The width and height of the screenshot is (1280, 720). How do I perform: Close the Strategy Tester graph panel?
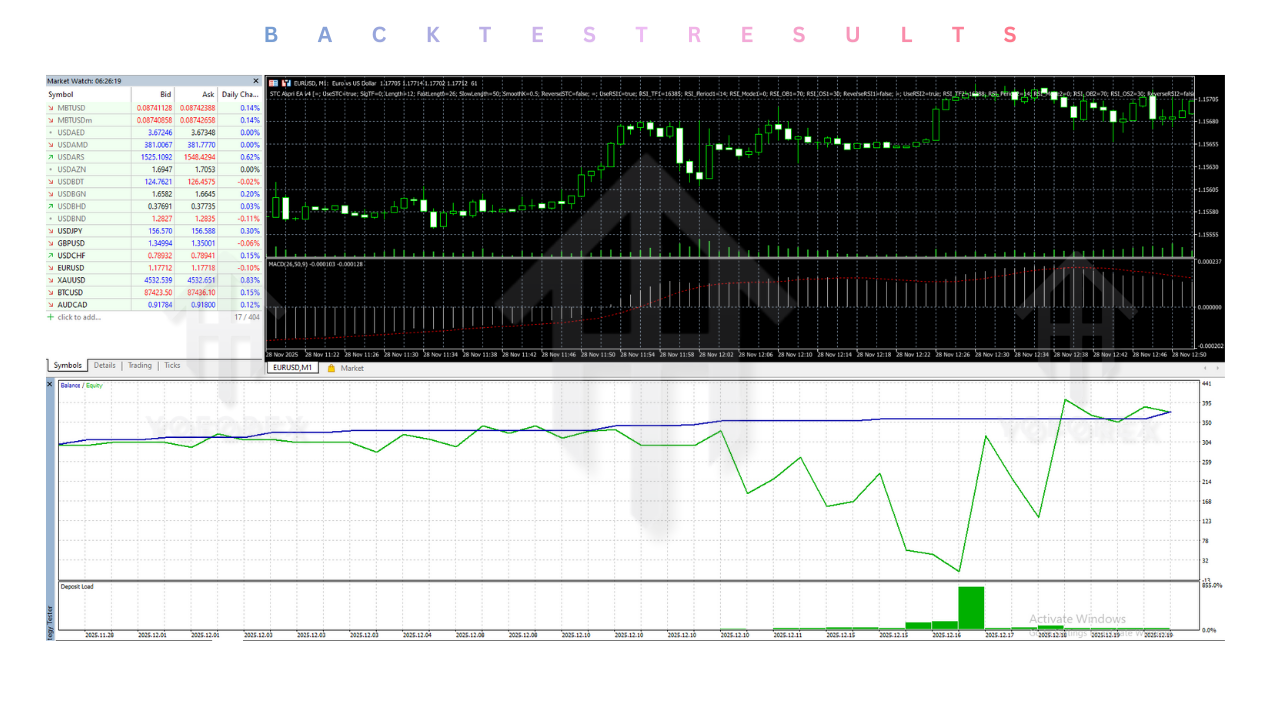tap(51, 384)
